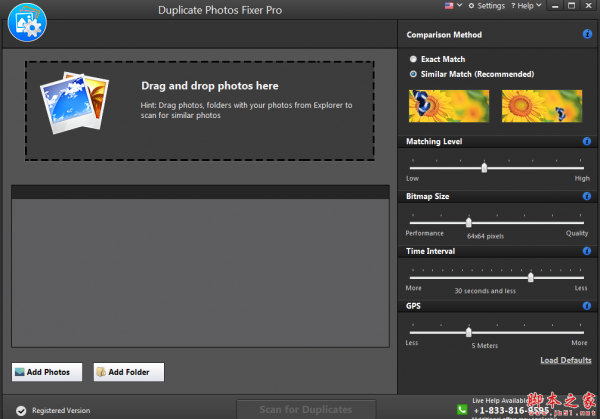Click Comparison Method info icon
This screenshot has width=600, height=419.
pos(587,34)
